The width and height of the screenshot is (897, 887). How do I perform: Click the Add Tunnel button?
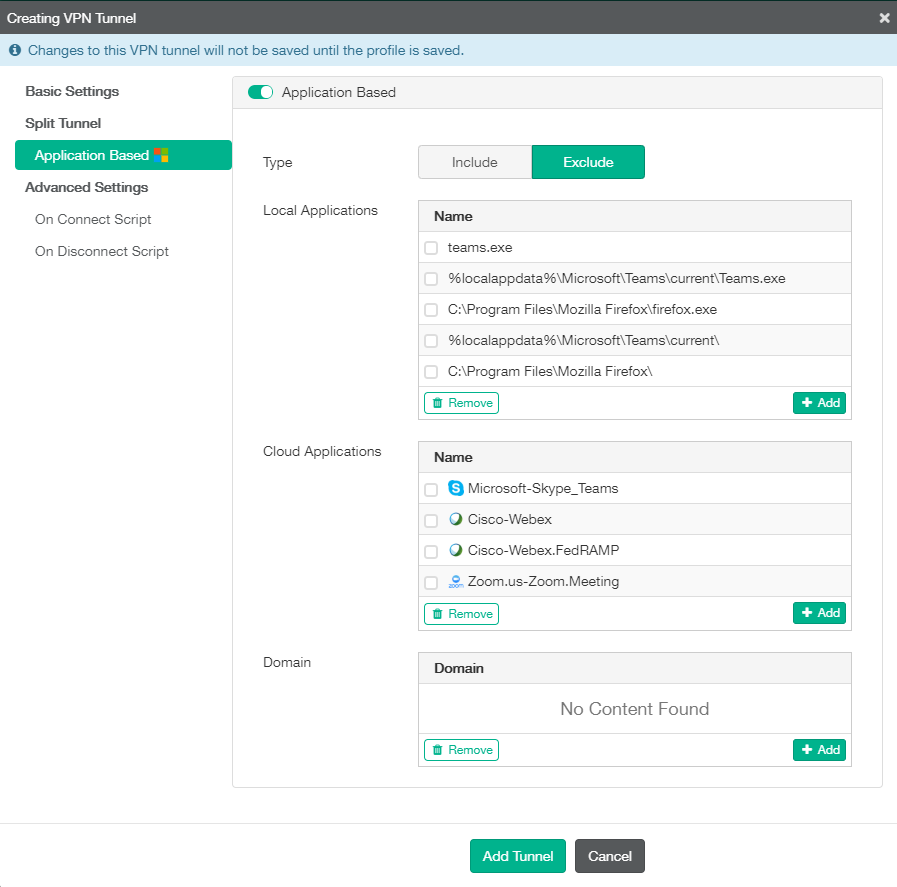coord(517,856)
